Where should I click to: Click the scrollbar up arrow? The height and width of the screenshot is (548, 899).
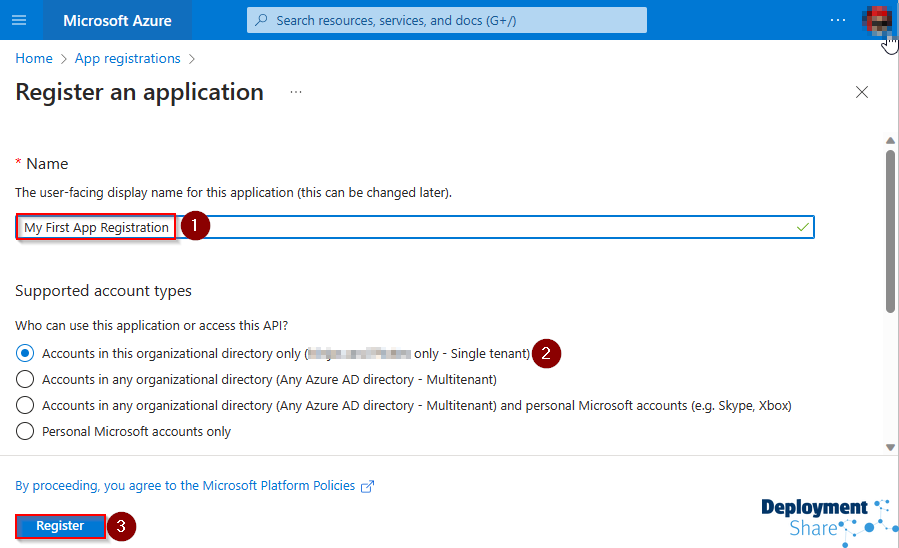coord(890,141)
